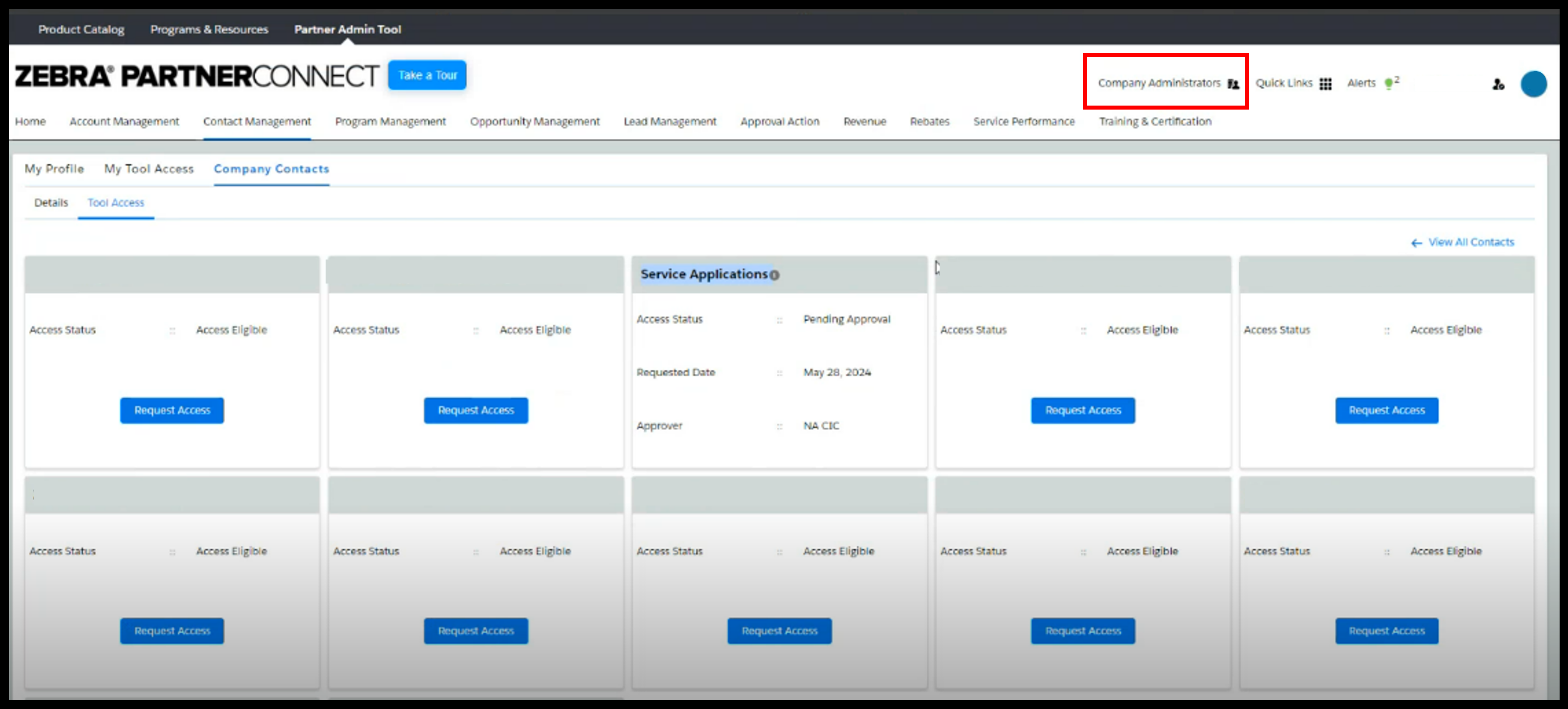Switch to the My Tool Access tab
This screenshot has width=1568, height=709.
pos(148,169)
